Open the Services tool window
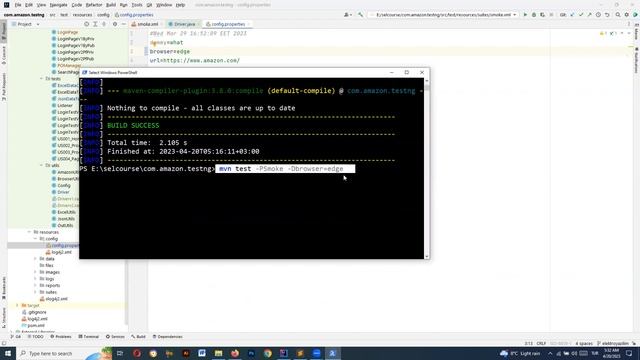 point(115,337)
